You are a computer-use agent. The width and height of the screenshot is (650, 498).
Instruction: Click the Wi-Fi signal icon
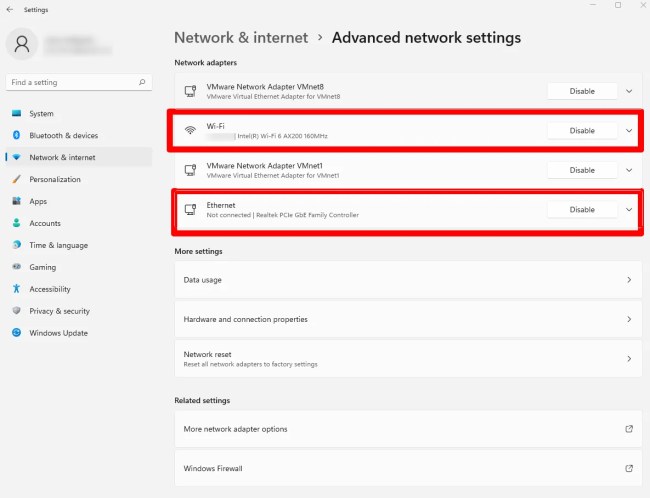[x=190, y=130]
